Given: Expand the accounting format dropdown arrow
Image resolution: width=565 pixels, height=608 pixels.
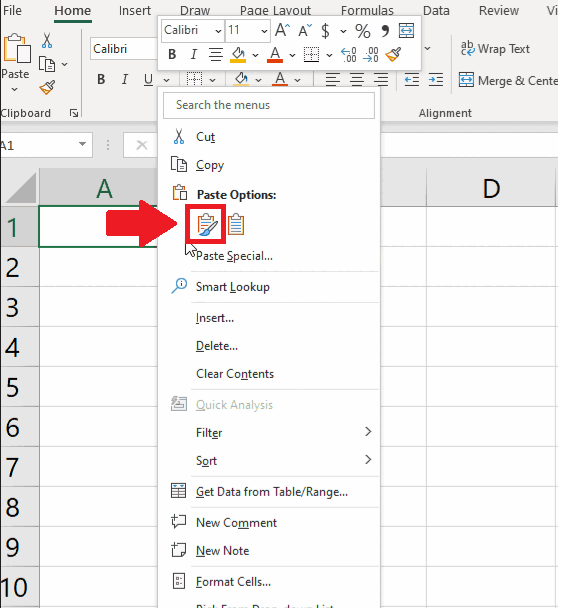Looking at the screenshot, I should 343,31.
